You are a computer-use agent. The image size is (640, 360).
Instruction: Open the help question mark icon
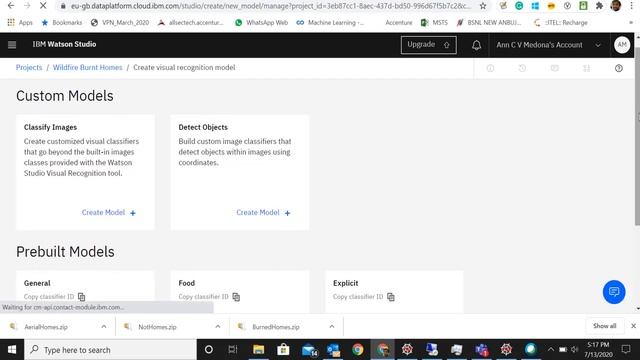point(619,69)
